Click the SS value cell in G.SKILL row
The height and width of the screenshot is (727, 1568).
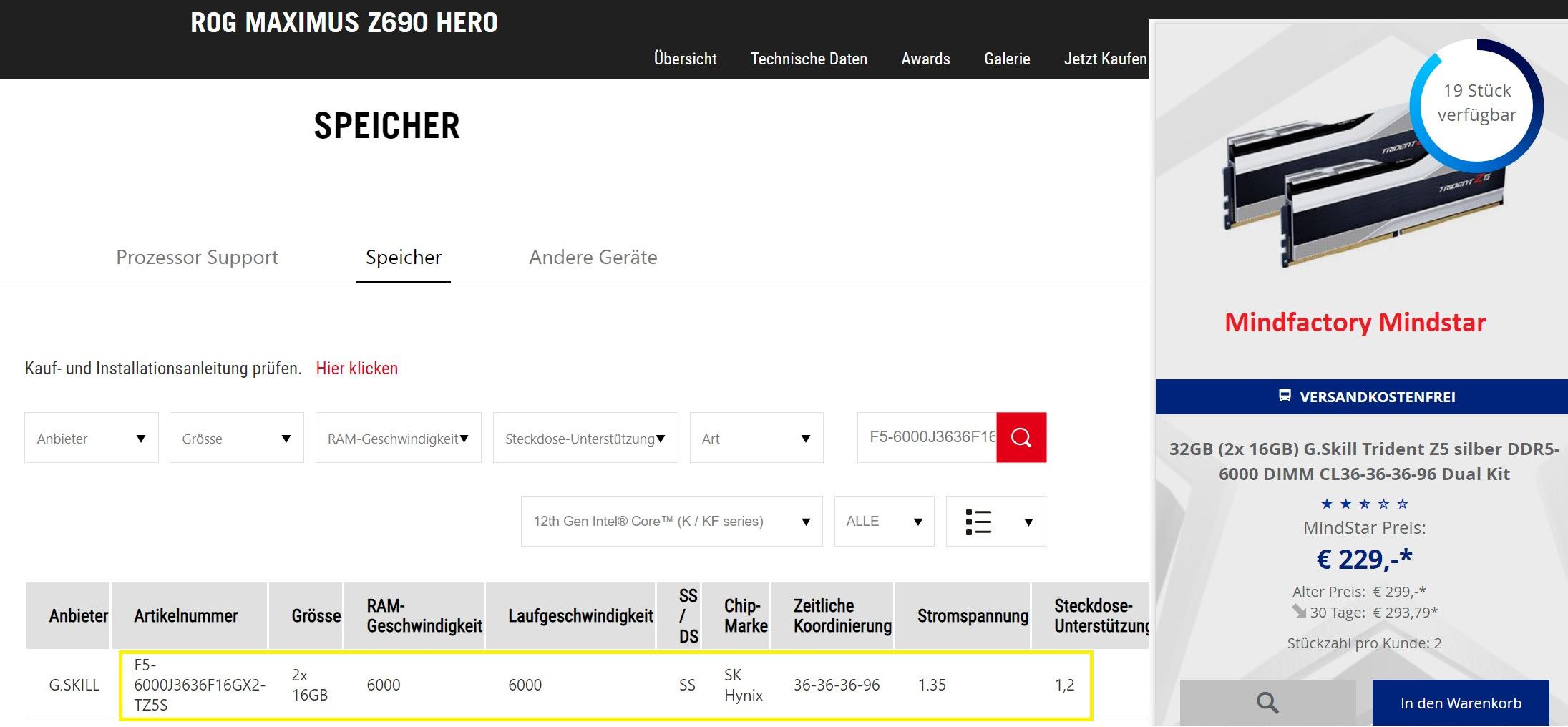687,685
